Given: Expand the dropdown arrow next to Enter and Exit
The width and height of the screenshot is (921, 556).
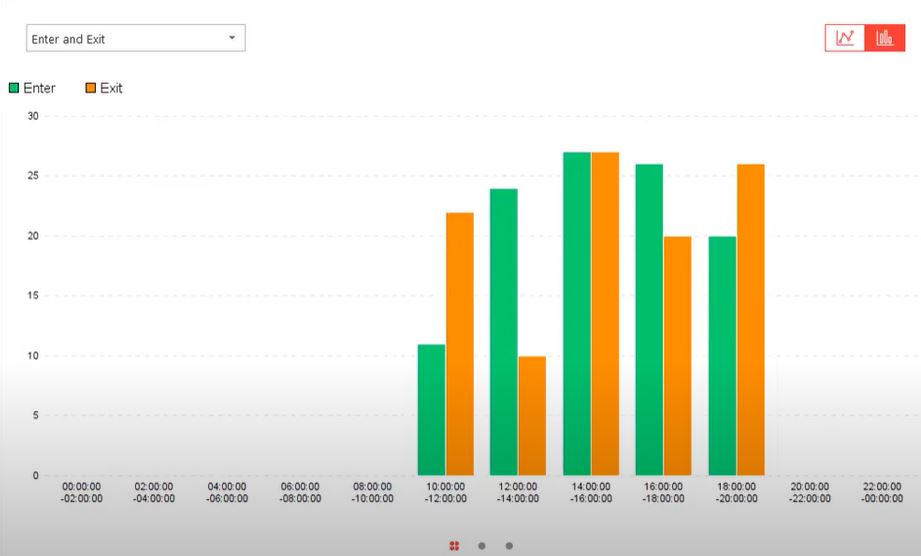Looking at the screenshot, I should 232,38.
